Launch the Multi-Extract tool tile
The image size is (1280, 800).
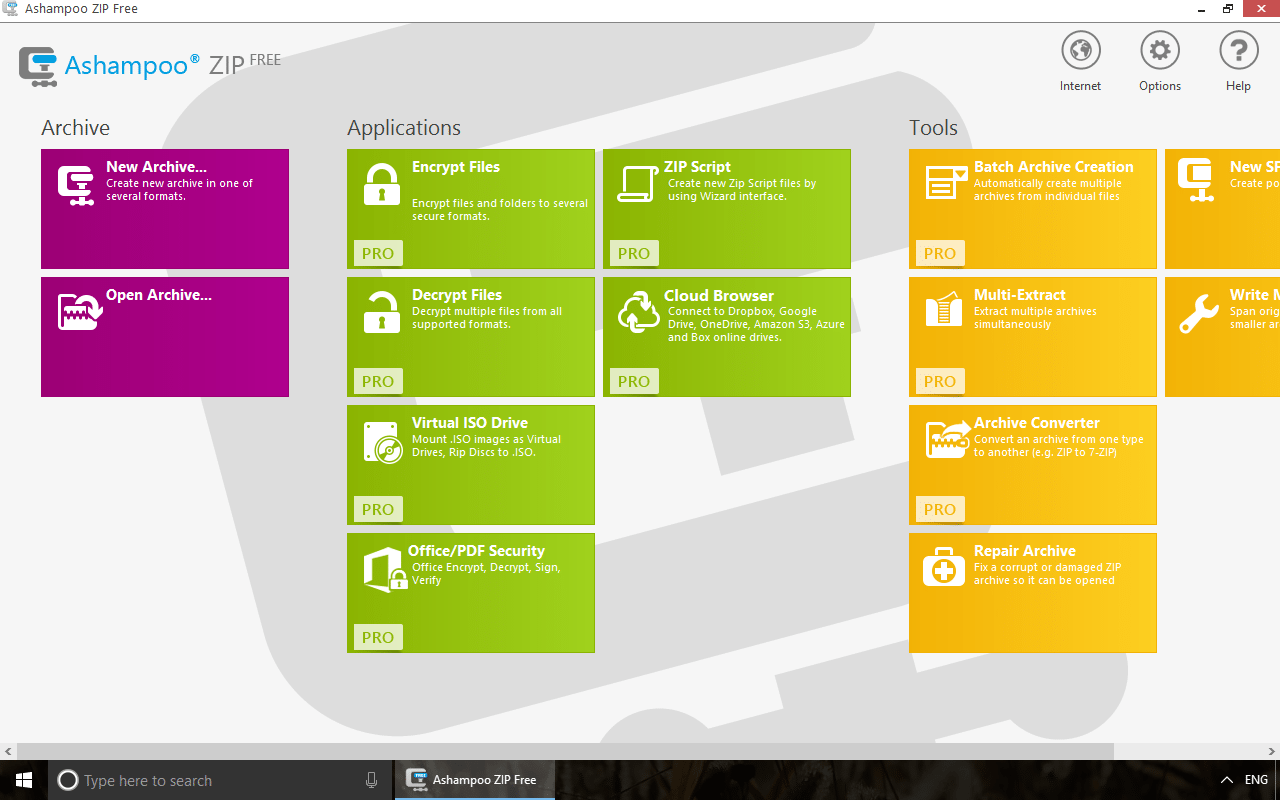[1033, 337]
